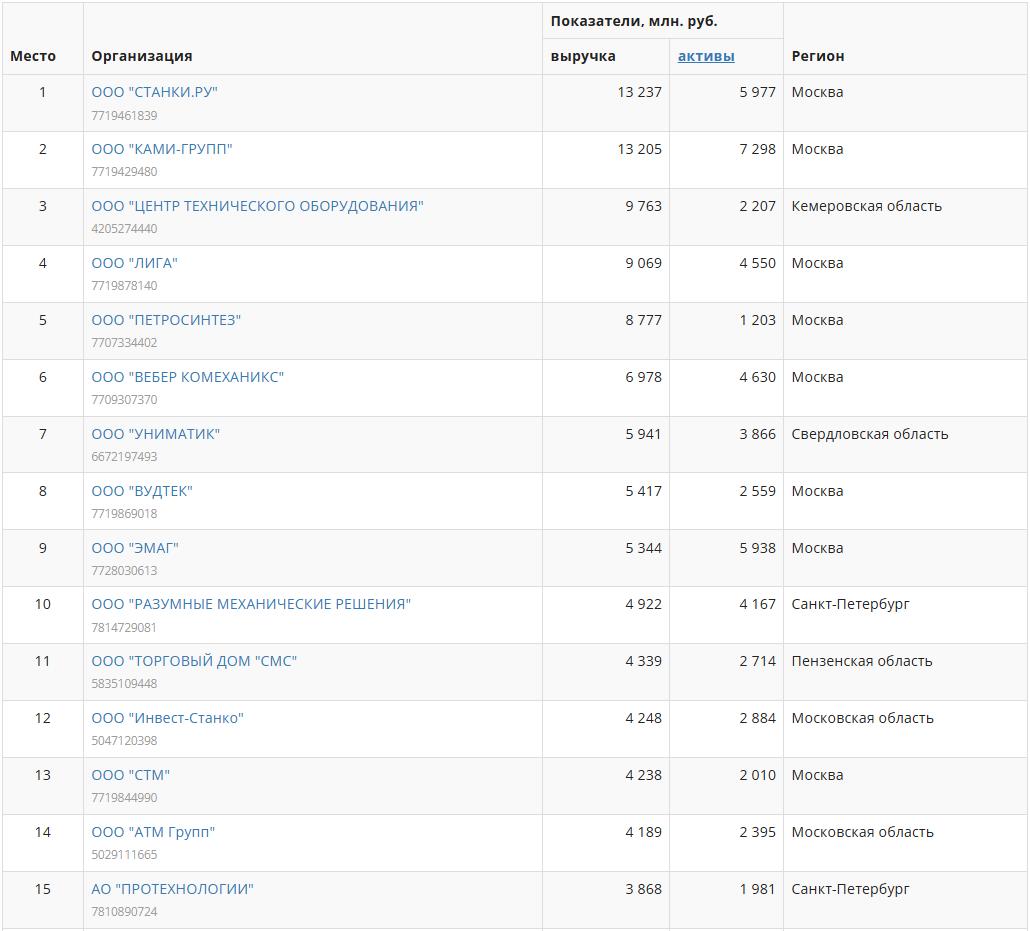The width and height of the screenshot is (1030, 931).
Task: Click АО "ПРОТЕХНОЛОГИИ" company link
Action: (172, 889)
